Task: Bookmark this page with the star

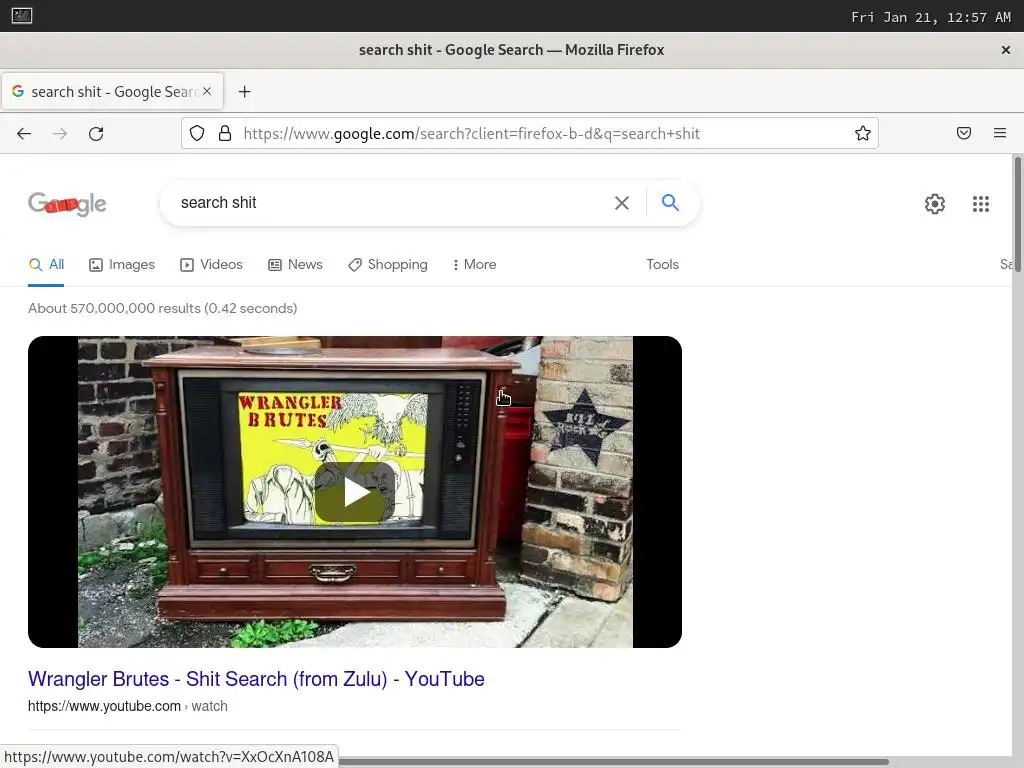Action: click(x=863, y=134)
